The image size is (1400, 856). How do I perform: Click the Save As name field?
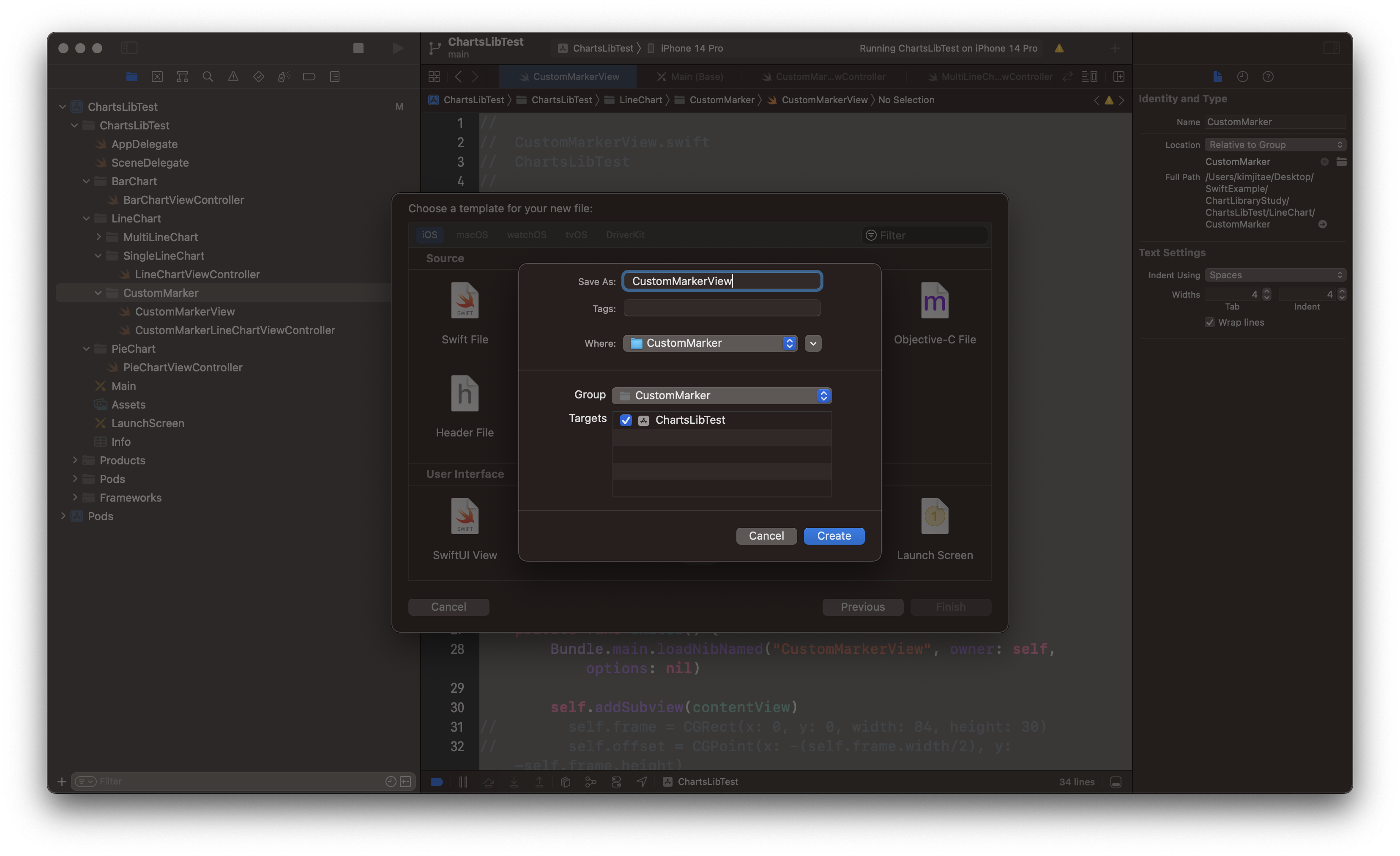(722, 281)
